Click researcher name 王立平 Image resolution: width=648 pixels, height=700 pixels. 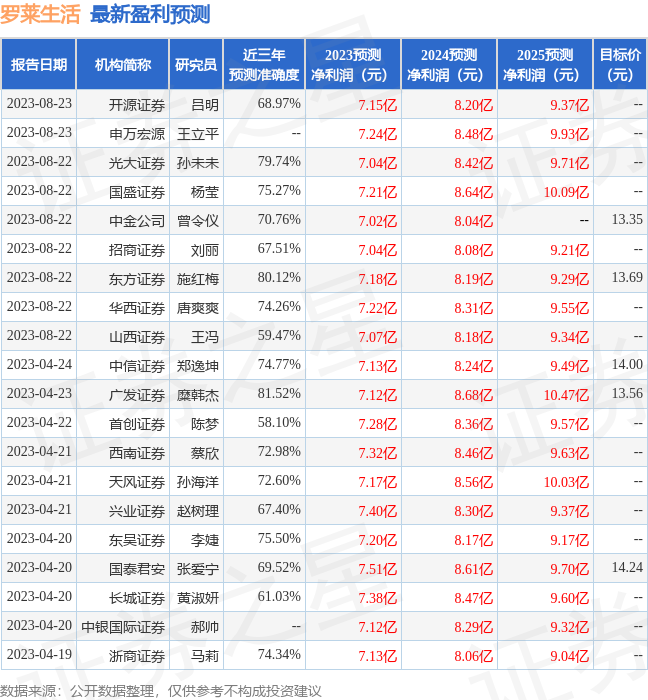click(x=198, y=134)
